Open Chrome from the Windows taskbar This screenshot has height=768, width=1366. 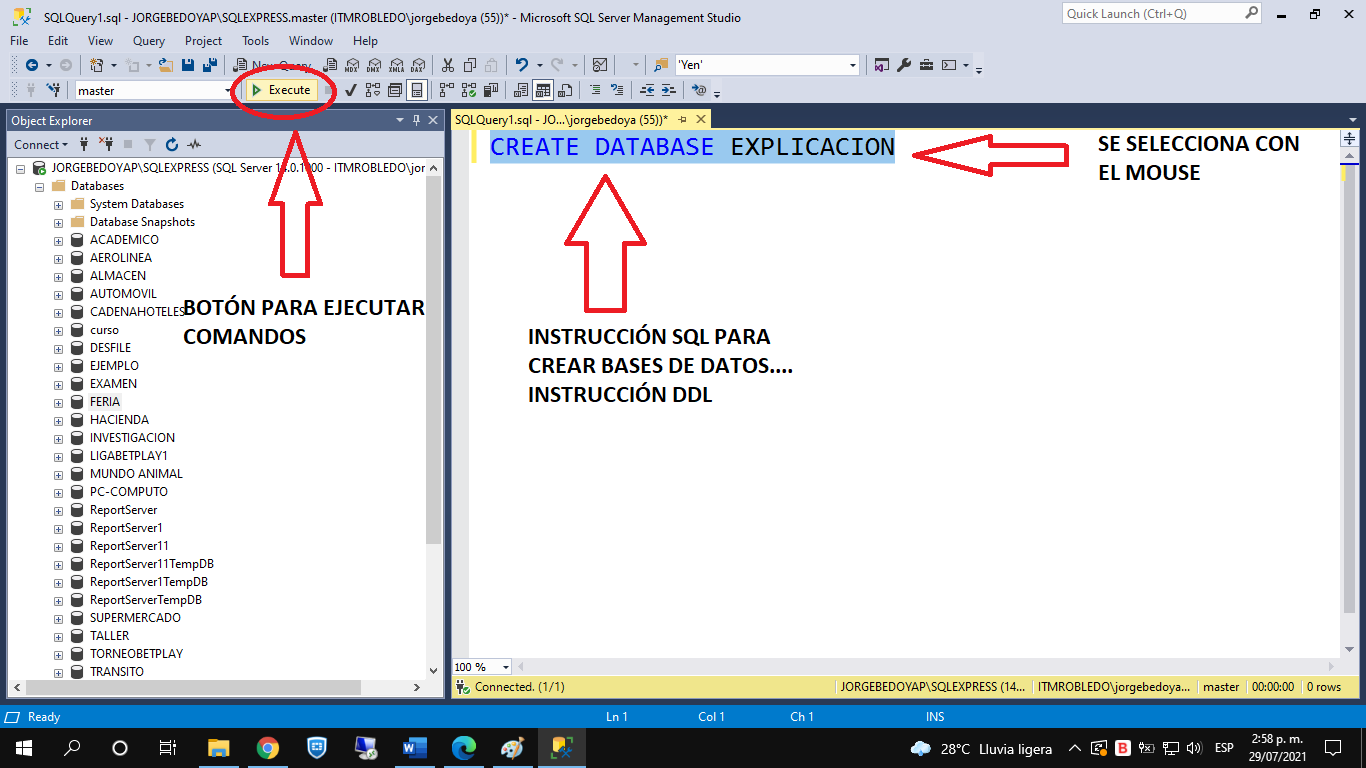click(267, 748)
